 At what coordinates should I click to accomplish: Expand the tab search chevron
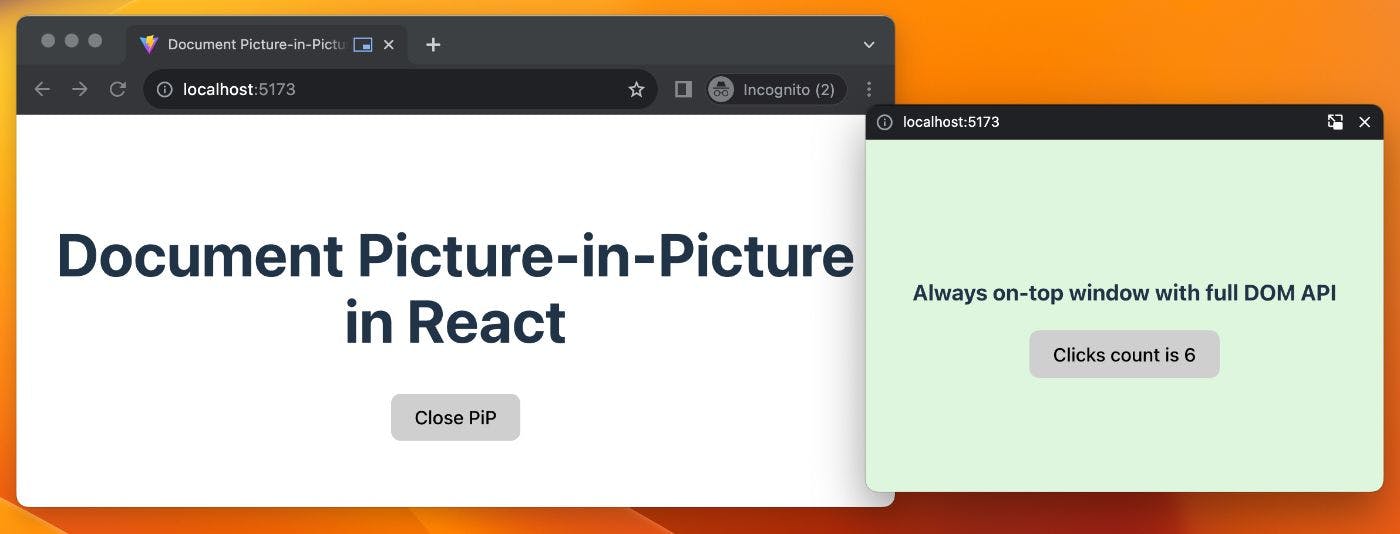[869, 45]
